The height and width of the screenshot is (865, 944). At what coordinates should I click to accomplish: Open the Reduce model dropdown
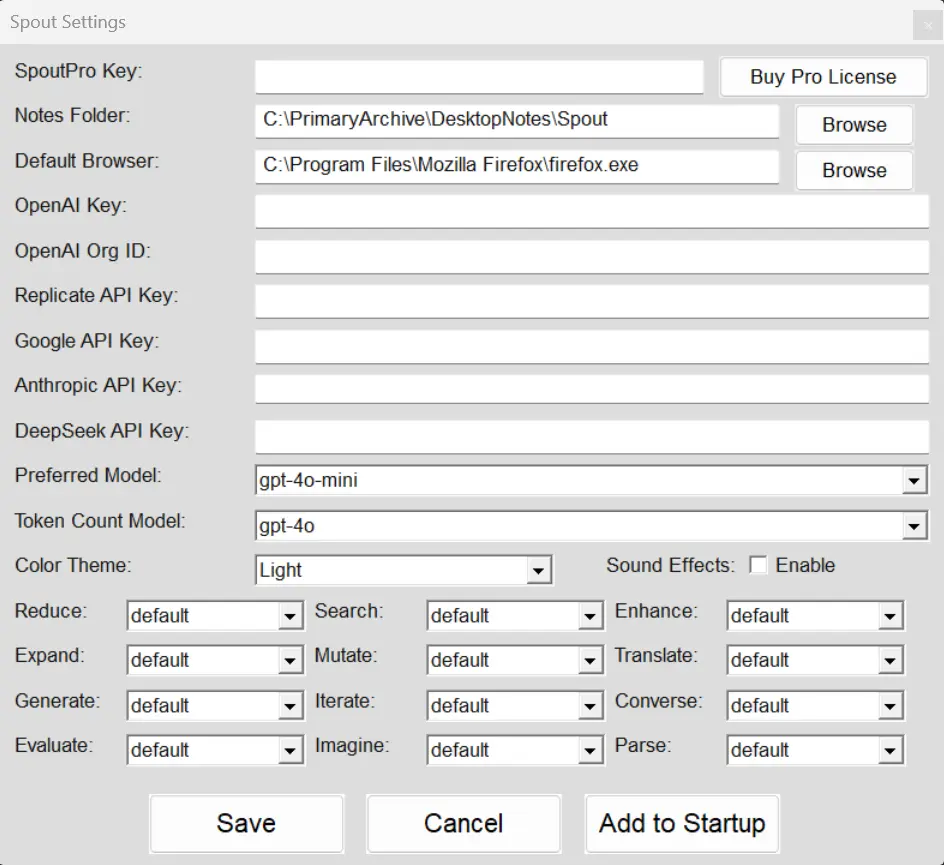pyautogui.click(x=215, y=616)
